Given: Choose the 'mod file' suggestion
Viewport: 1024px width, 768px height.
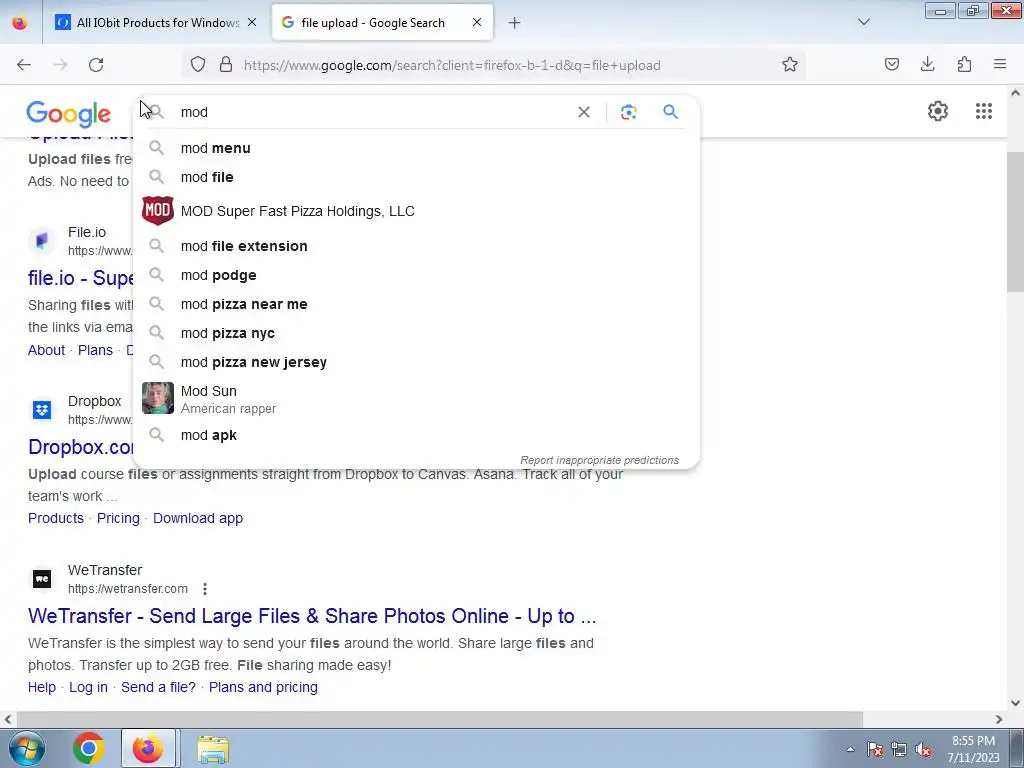Looking at the screenshot, I should (416, 177).
